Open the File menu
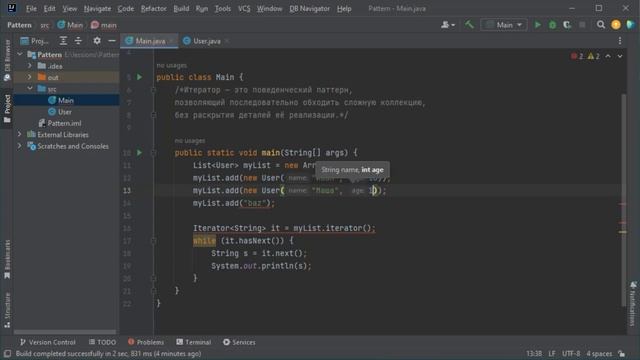640x360 pixels. [31, 9]
